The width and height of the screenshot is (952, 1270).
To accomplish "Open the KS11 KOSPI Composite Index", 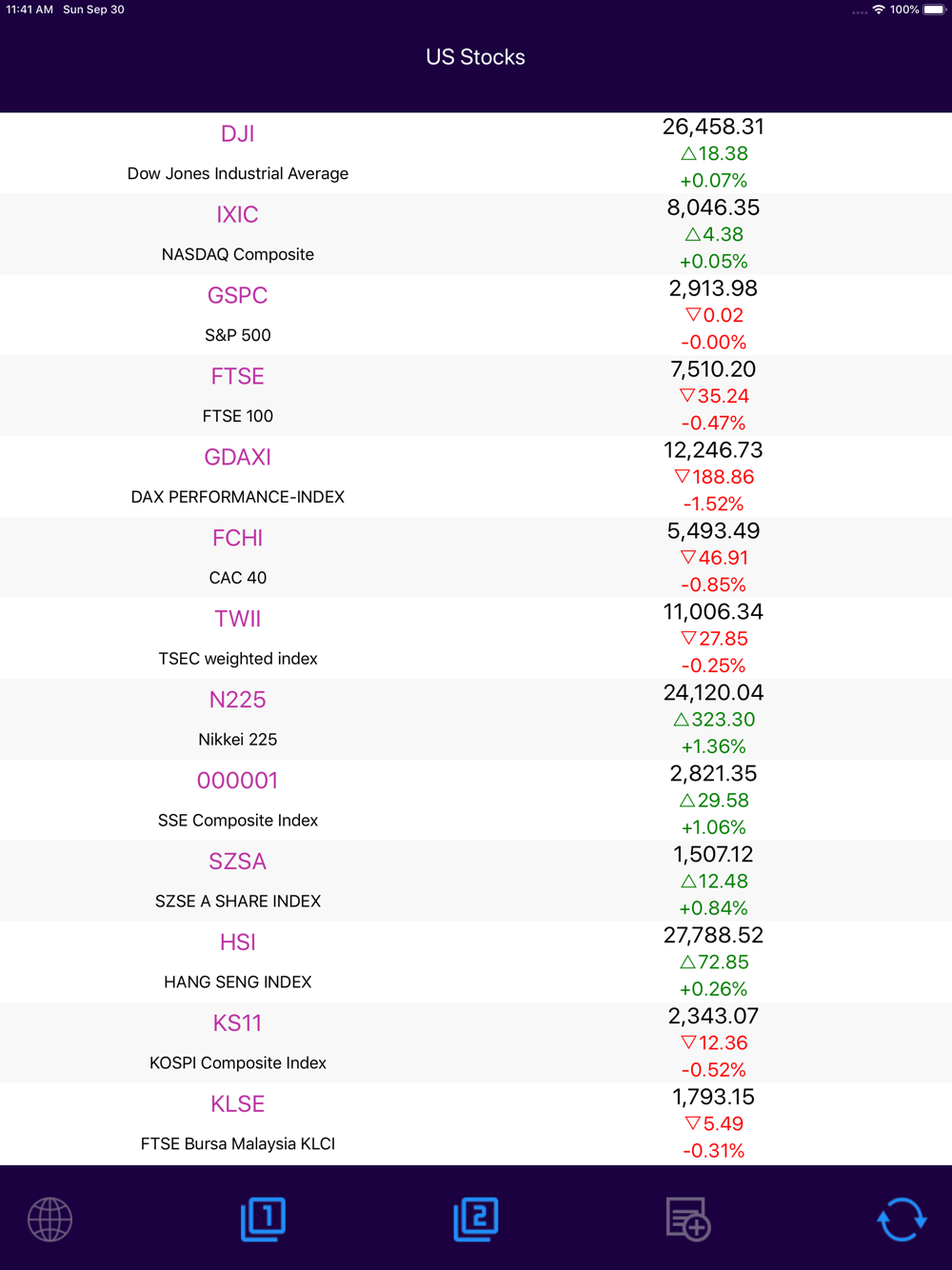I will point(476,1043).
